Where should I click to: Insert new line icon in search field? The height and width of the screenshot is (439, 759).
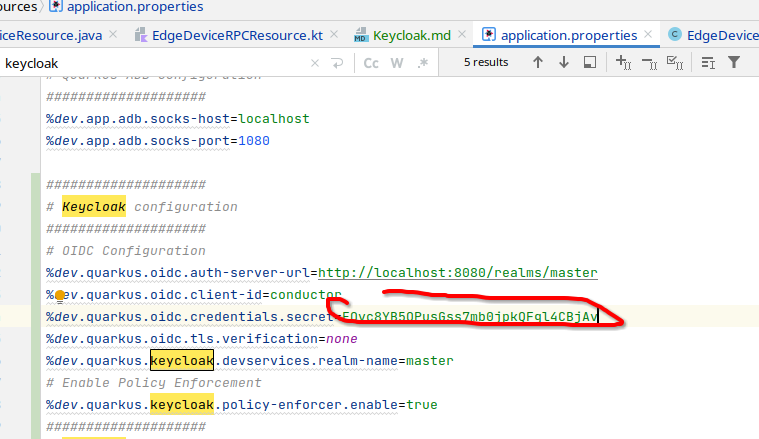(337, 63)
